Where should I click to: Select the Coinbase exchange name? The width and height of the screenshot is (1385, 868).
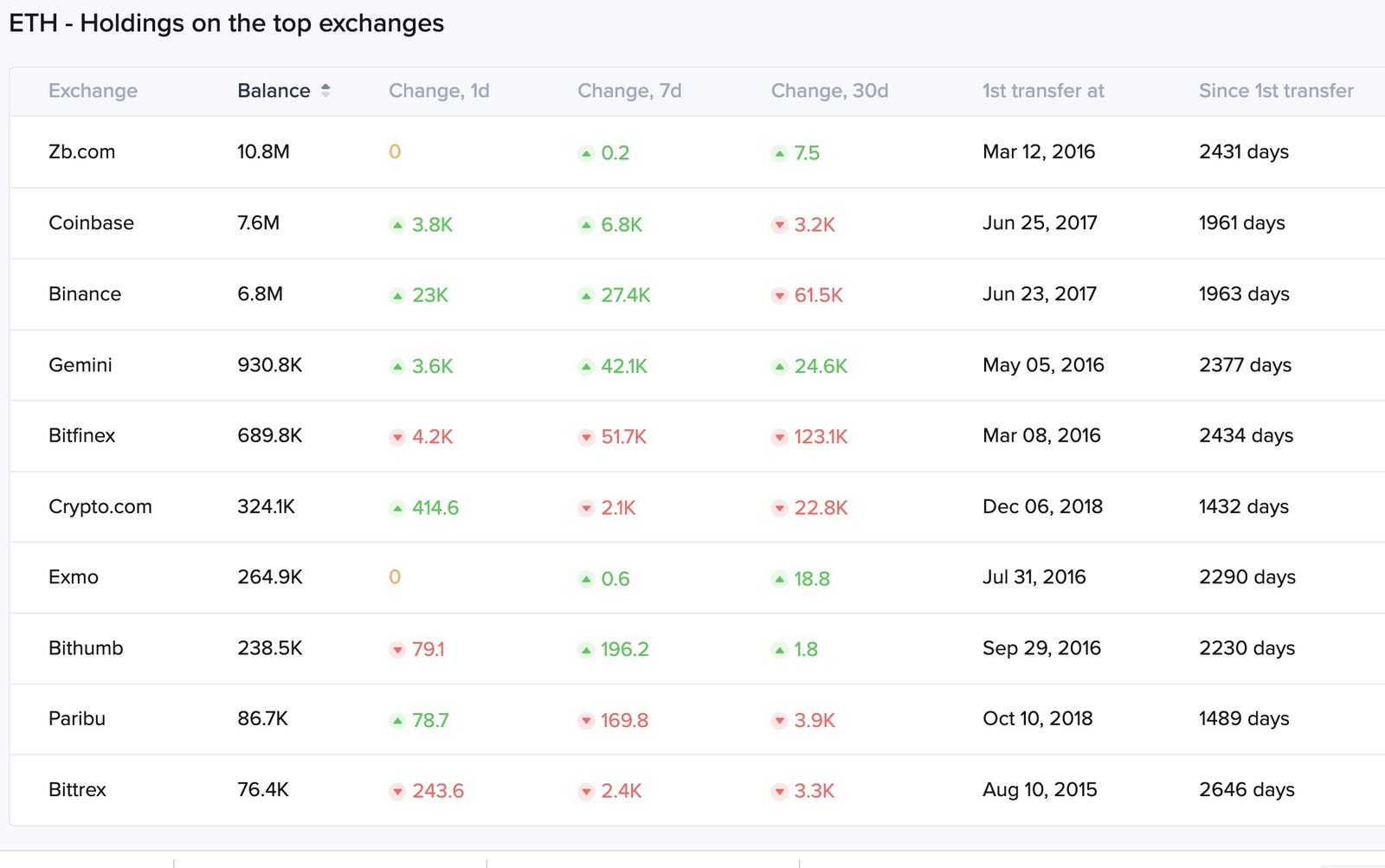click(x=91, y=222)
